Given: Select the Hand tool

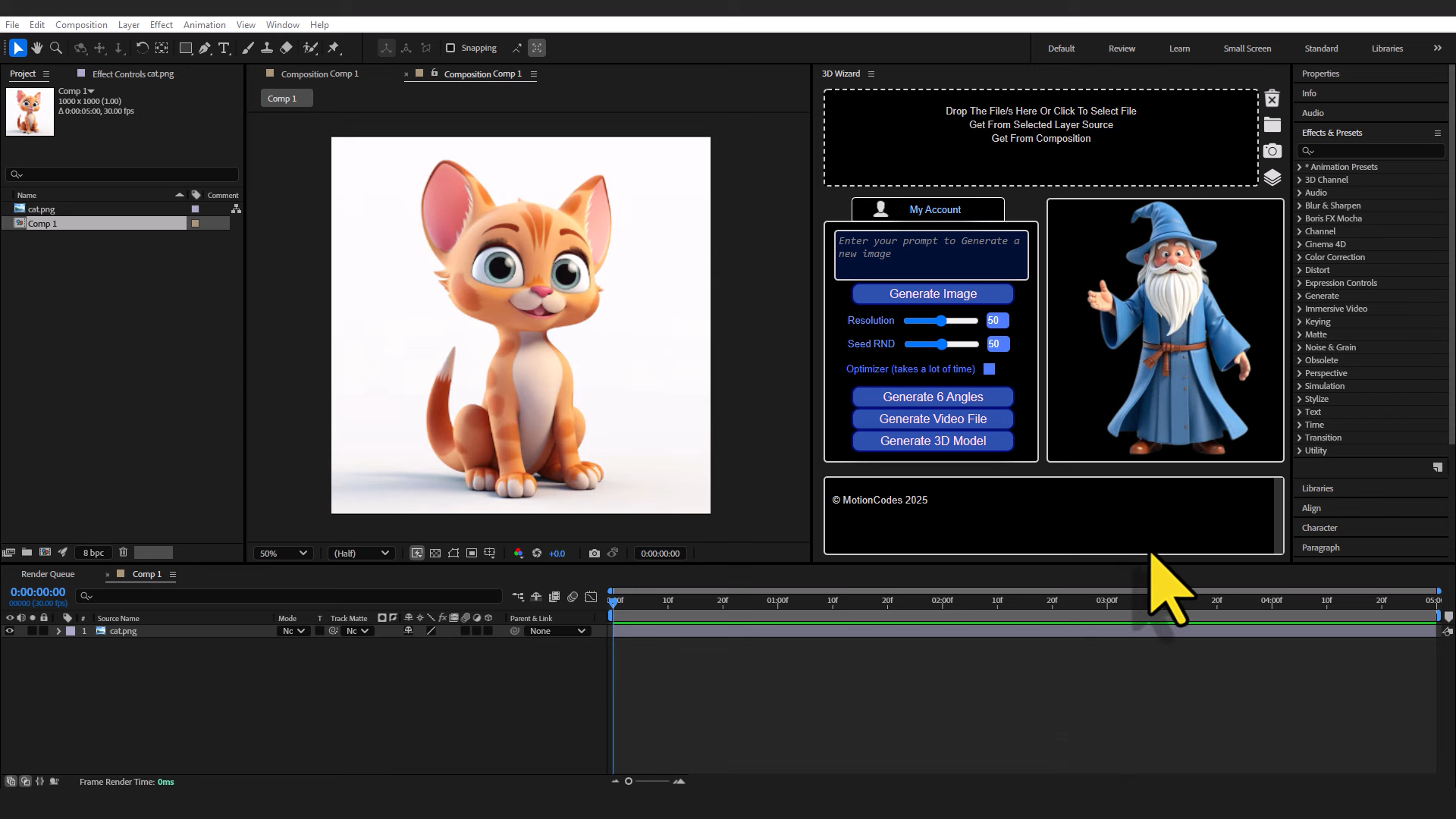Looking at the screenshot, I should pyautogui.click(x=36, y=48).
